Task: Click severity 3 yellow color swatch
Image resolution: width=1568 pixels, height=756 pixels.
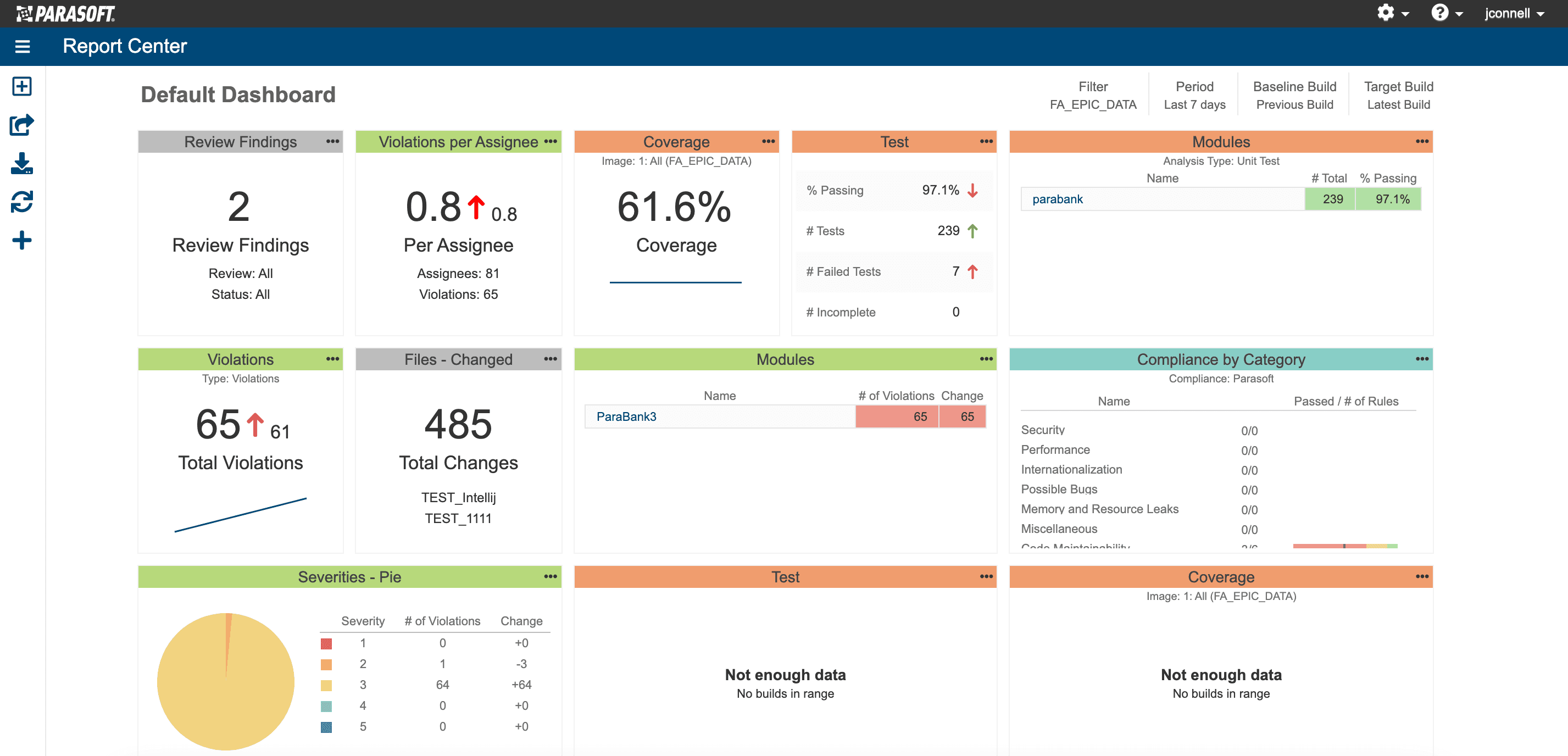Action: coord(326,685)
